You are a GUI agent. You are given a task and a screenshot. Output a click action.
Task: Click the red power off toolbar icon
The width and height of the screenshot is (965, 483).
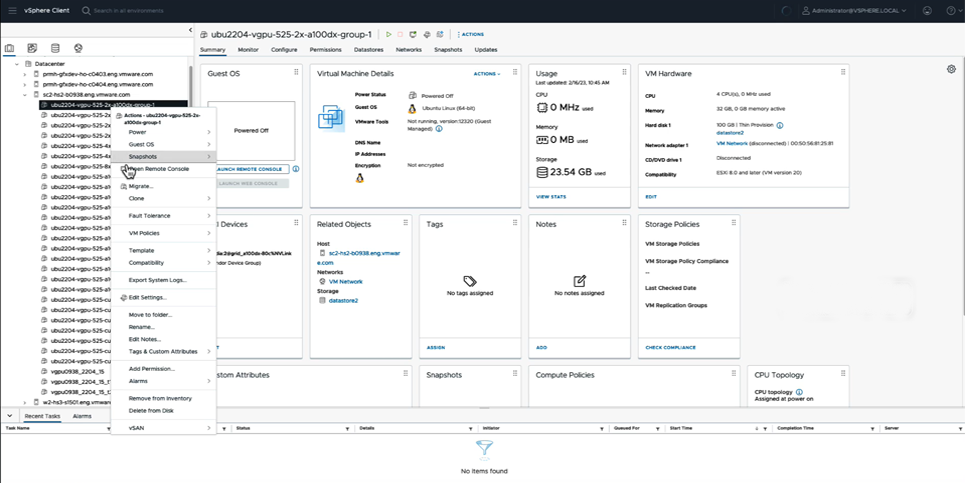pyautogui.click(x=399, y=34)
